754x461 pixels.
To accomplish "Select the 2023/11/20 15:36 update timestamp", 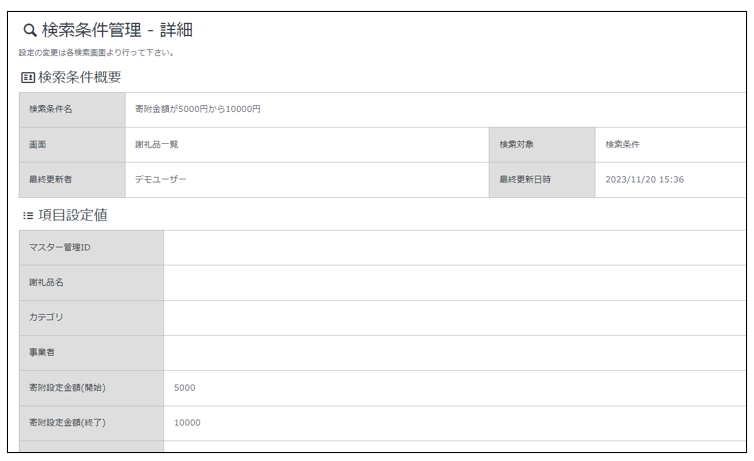I will point(644,180).
